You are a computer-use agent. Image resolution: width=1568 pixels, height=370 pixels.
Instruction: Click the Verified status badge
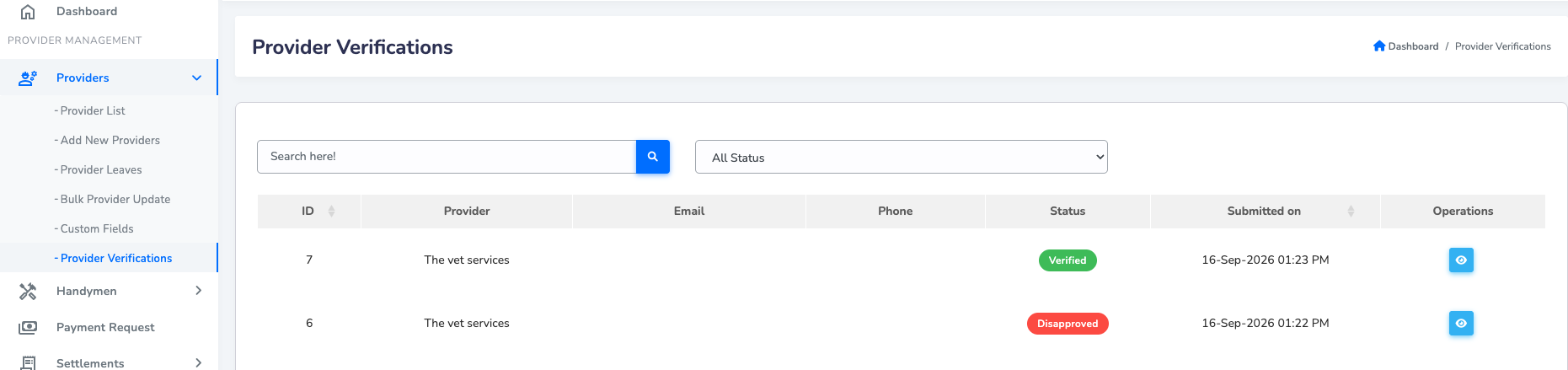click(1068, 260)
